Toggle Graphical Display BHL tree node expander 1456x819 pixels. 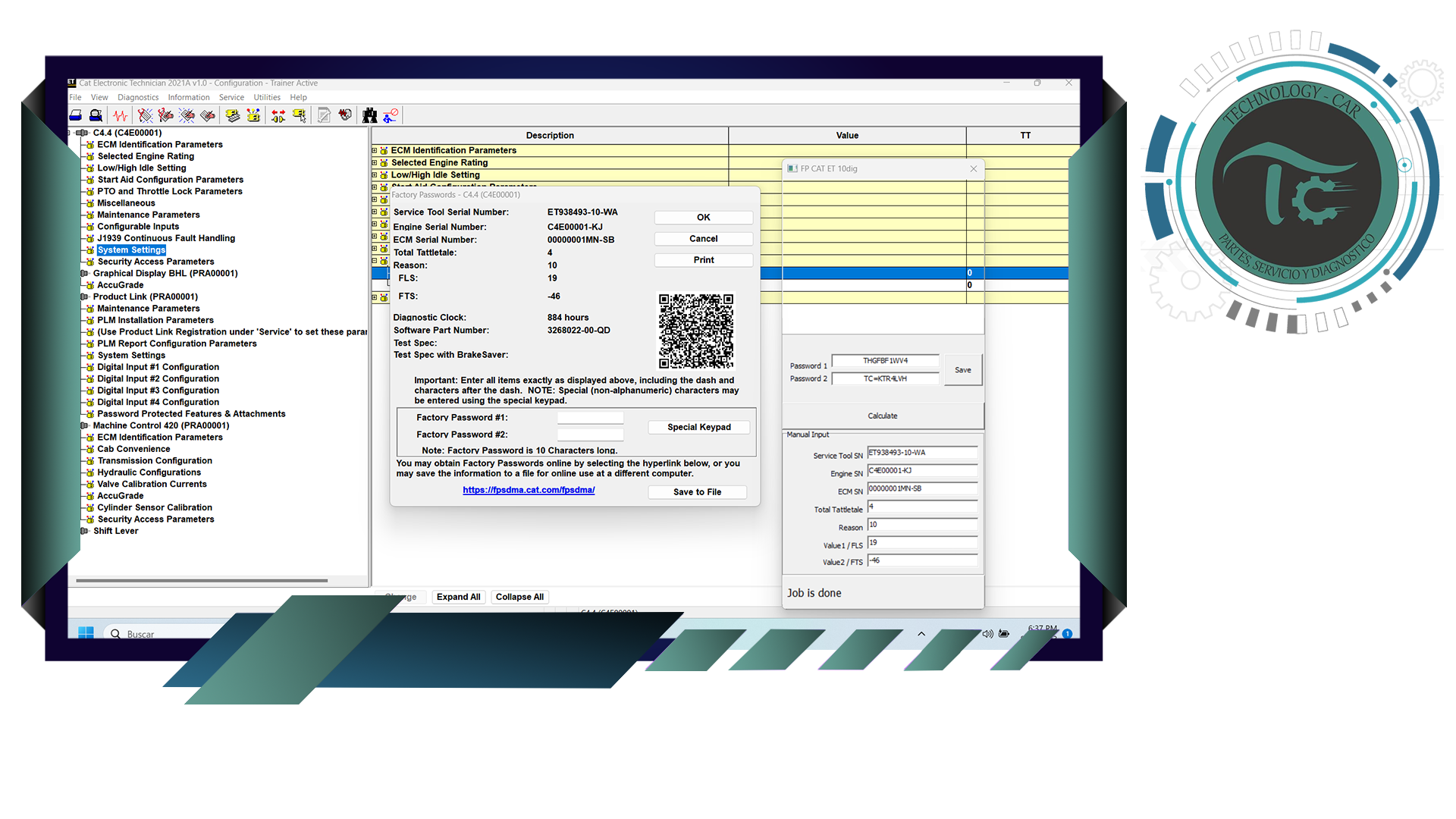83,274
